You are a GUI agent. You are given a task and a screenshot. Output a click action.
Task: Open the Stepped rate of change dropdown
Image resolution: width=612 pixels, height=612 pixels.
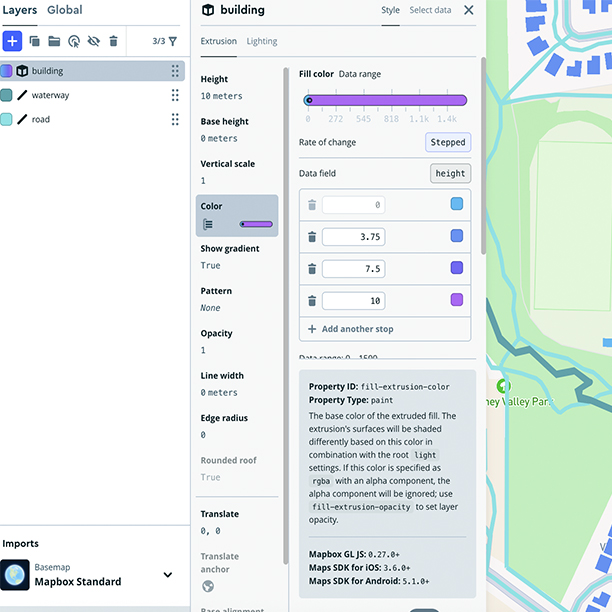pos(448,142)
